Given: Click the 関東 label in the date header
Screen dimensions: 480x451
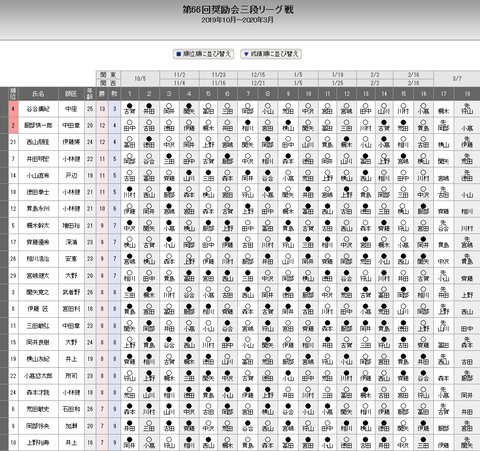Looking at the screenshot, I should (x=108, y=75).
